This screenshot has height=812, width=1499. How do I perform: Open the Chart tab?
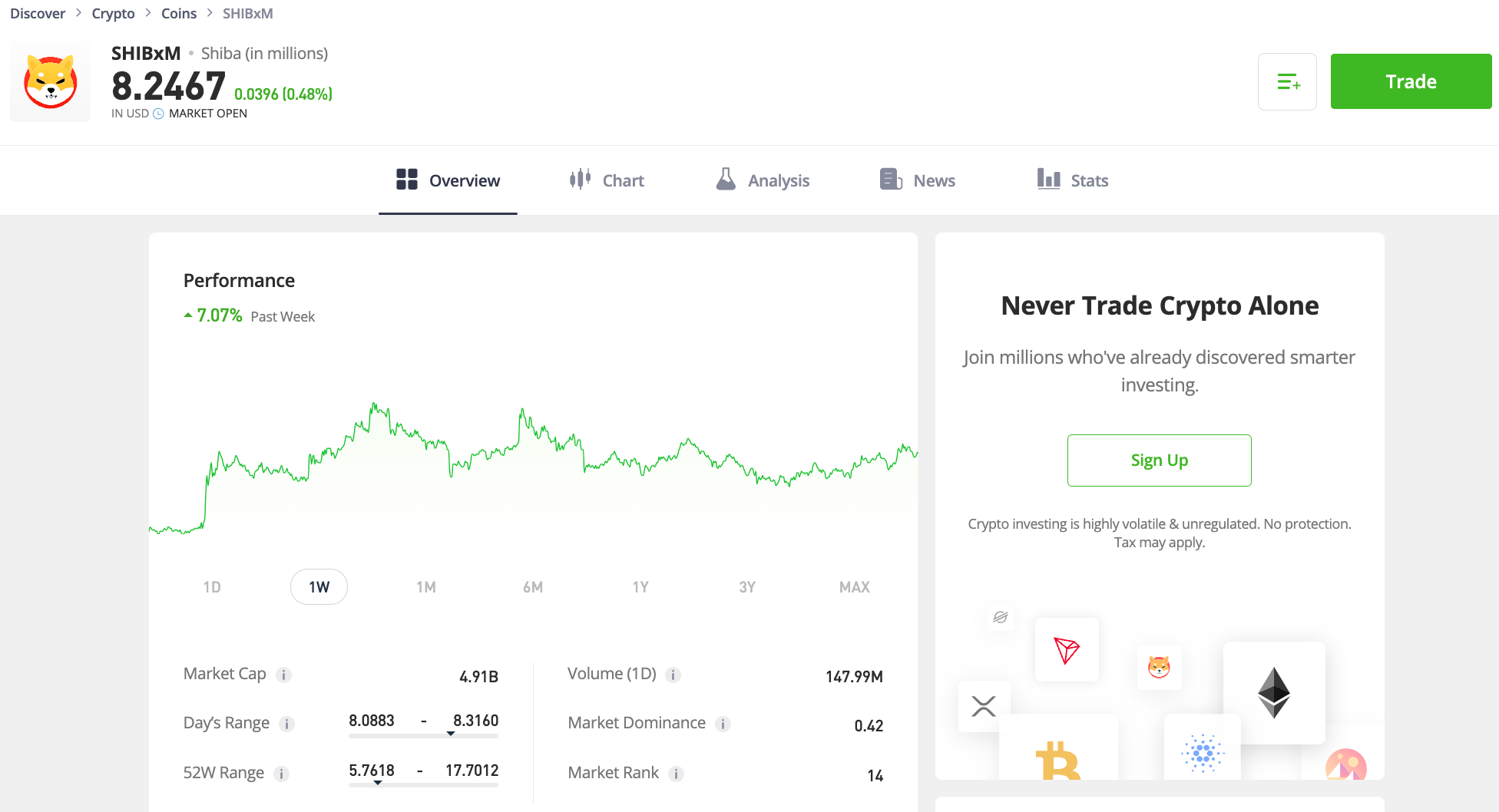pyautogui.click(x=607, y=180)
